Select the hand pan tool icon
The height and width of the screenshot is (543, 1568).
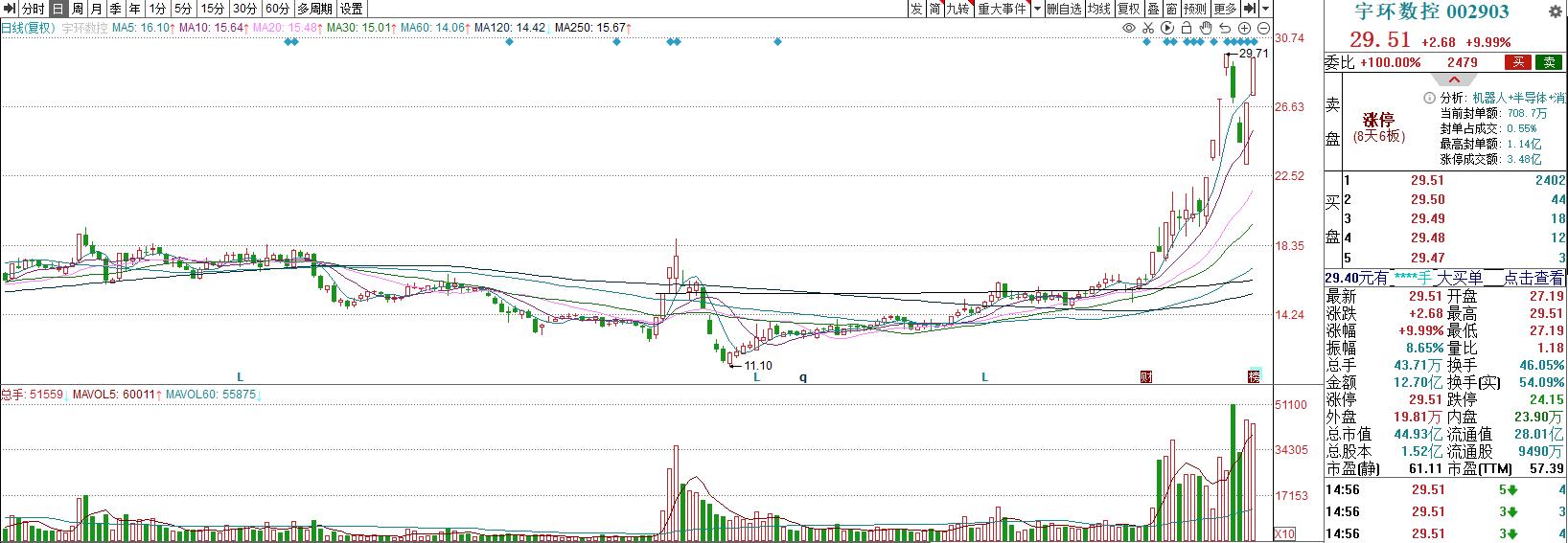coord(1206,28)
